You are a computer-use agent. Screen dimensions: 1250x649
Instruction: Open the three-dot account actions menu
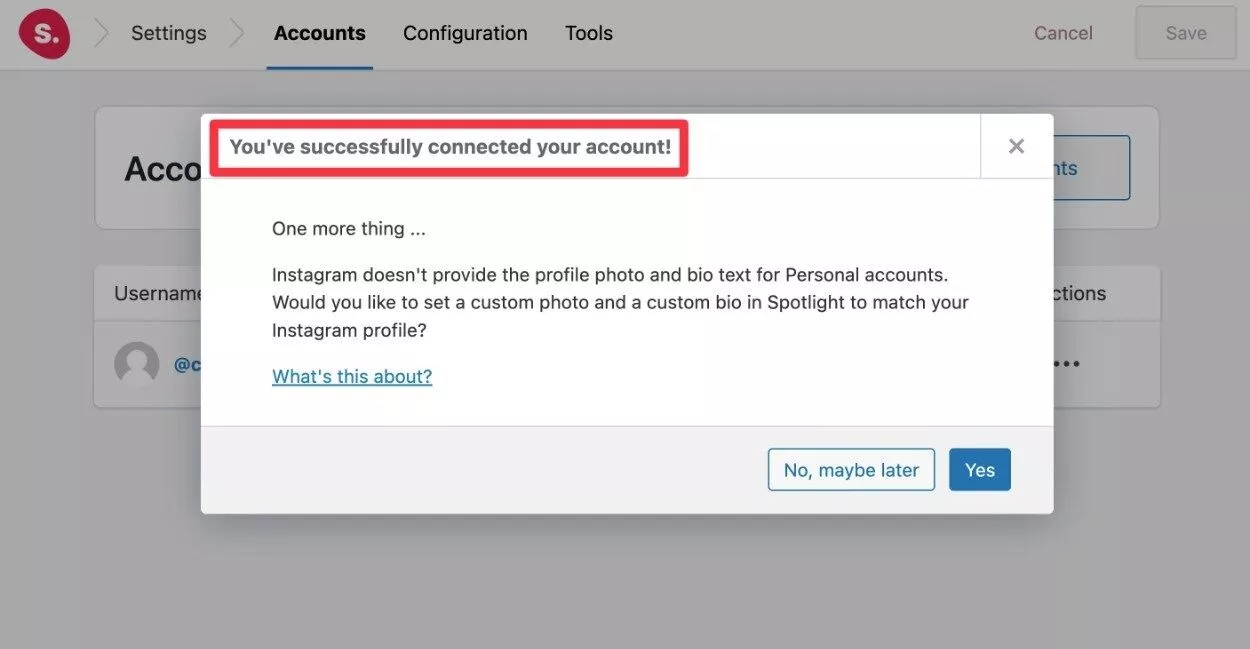[x=1066, y=364]
